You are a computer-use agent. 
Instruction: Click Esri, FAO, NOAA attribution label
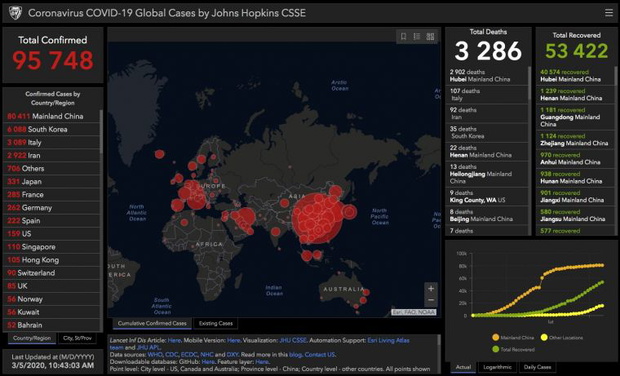[x=414, y=312]
